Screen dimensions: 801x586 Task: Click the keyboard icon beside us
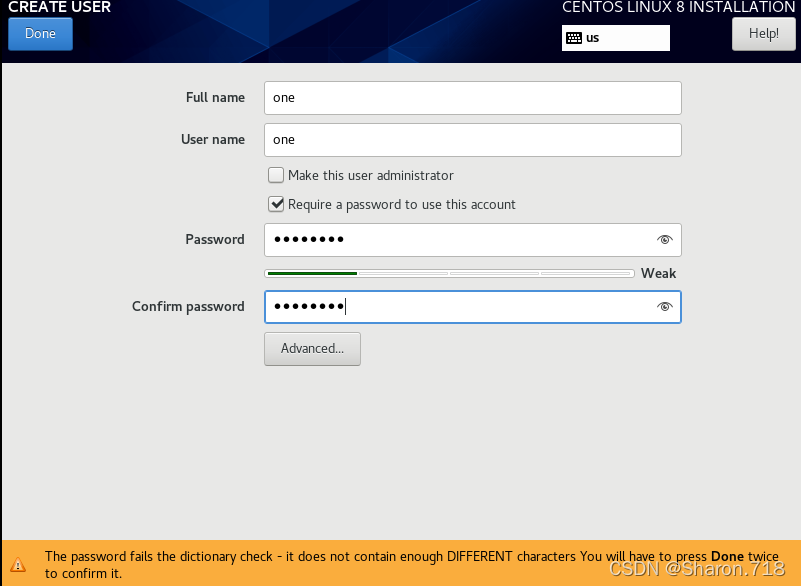tap(574, 38)
